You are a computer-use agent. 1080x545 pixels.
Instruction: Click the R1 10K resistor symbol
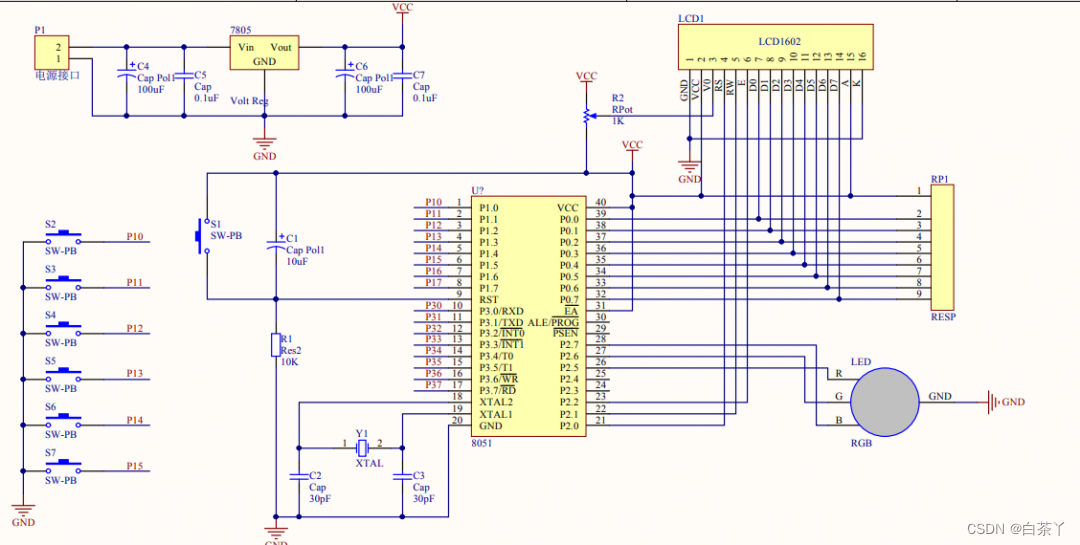pos(276,346)
